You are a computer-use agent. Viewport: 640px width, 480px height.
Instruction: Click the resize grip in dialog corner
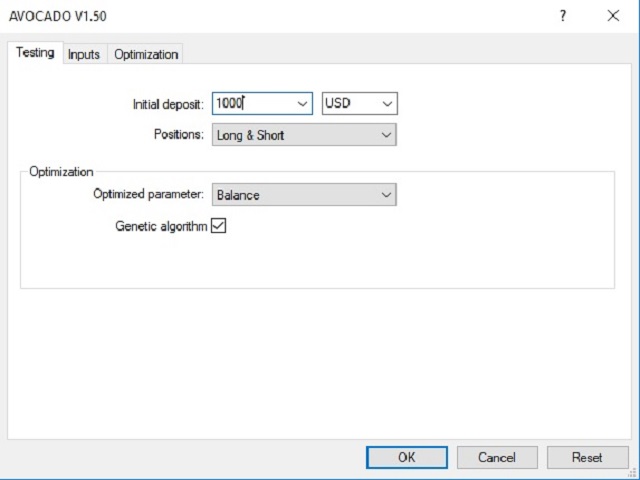633,473
